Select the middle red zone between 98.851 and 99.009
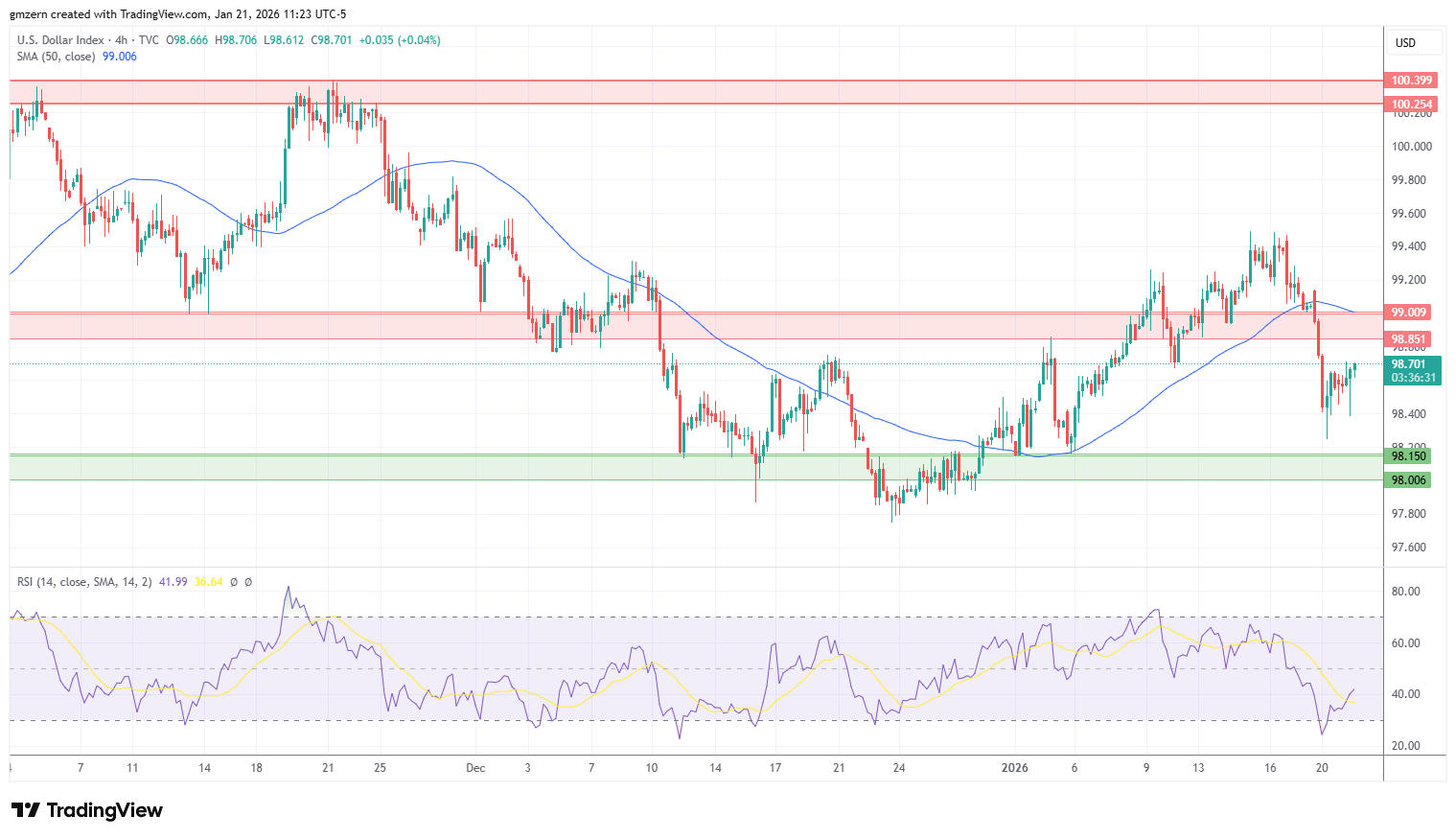This screenshot has width=1456, height=839. click(697, 326)
